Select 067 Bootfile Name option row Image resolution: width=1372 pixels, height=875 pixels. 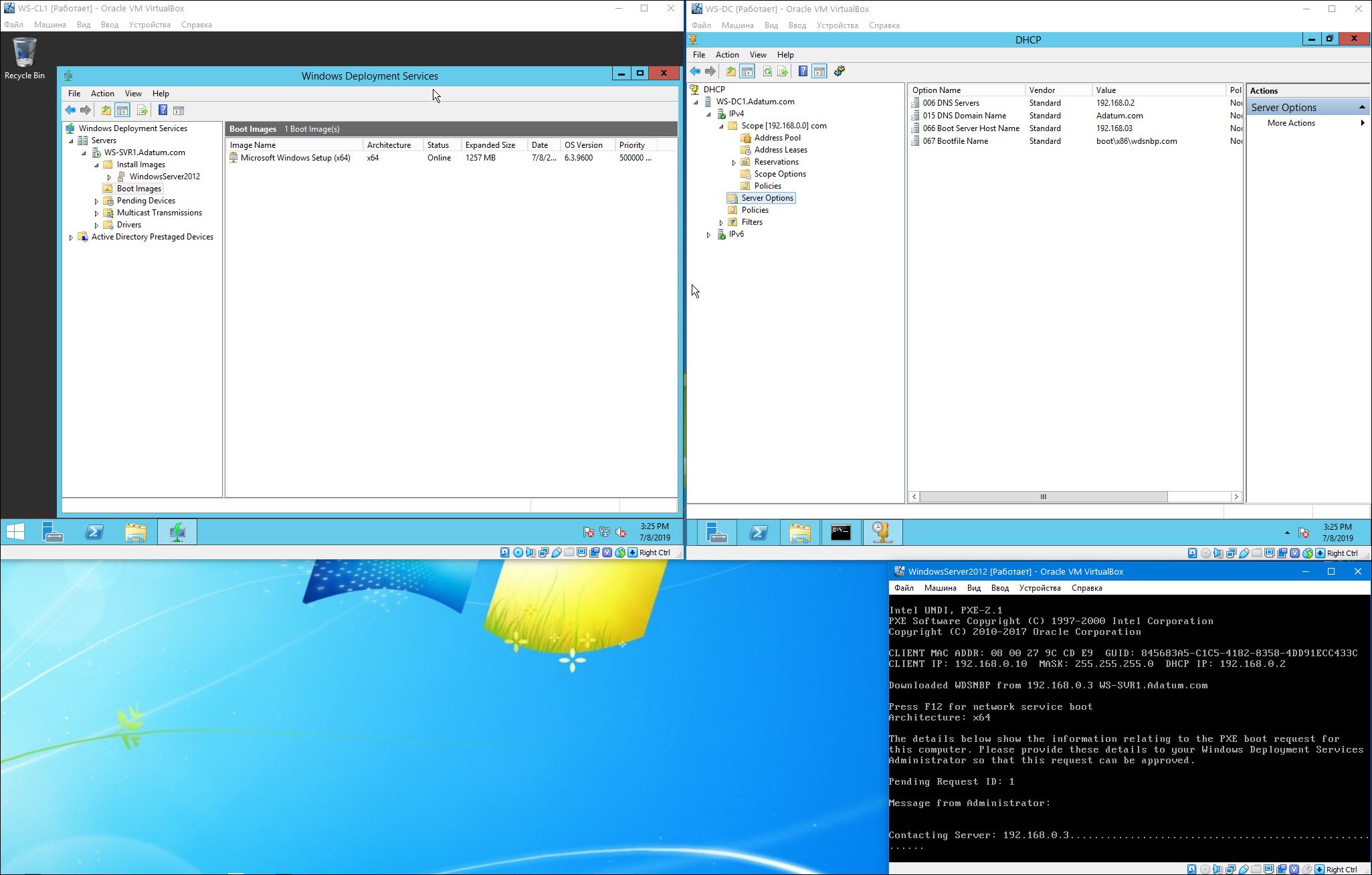(x=1076, y=141)
